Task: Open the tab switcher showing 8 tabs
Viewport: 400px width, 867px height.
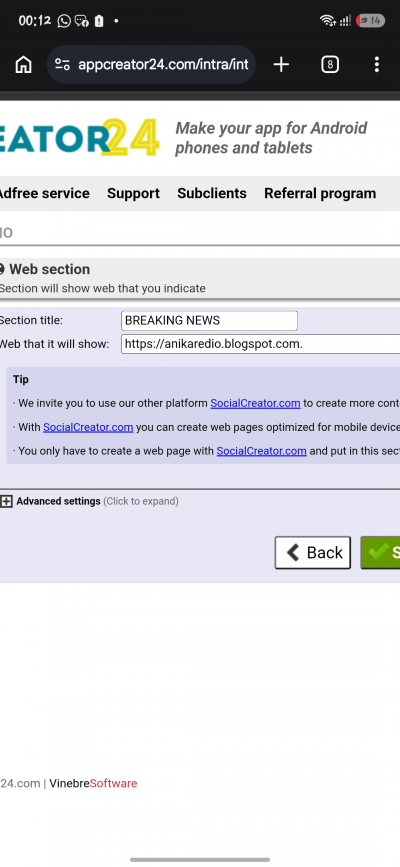Action: [x=330, y=65]
